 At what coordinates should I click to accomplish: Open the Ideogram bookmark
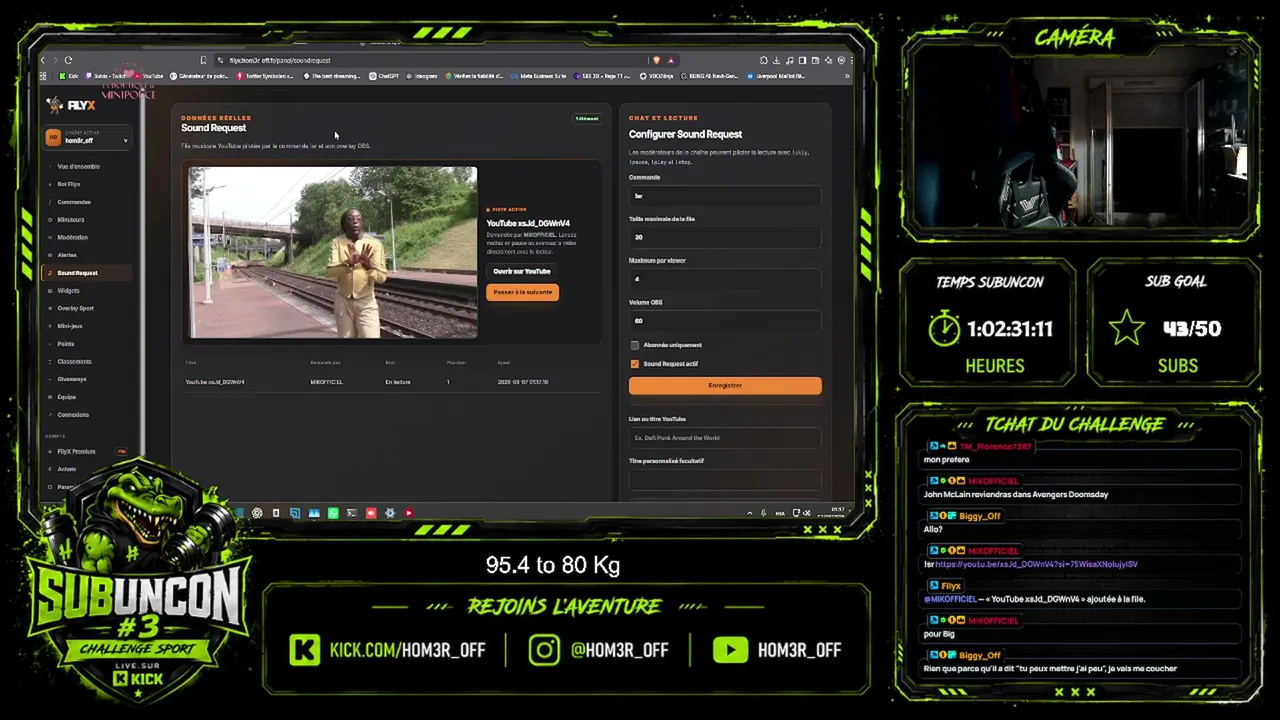423,76
